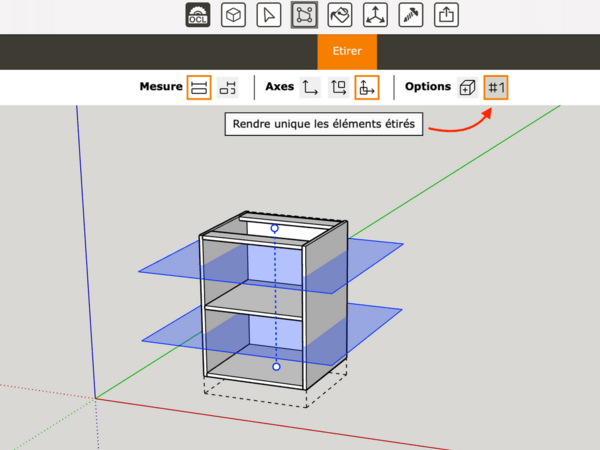Select the three-arrow axes tool

point(375,15)
